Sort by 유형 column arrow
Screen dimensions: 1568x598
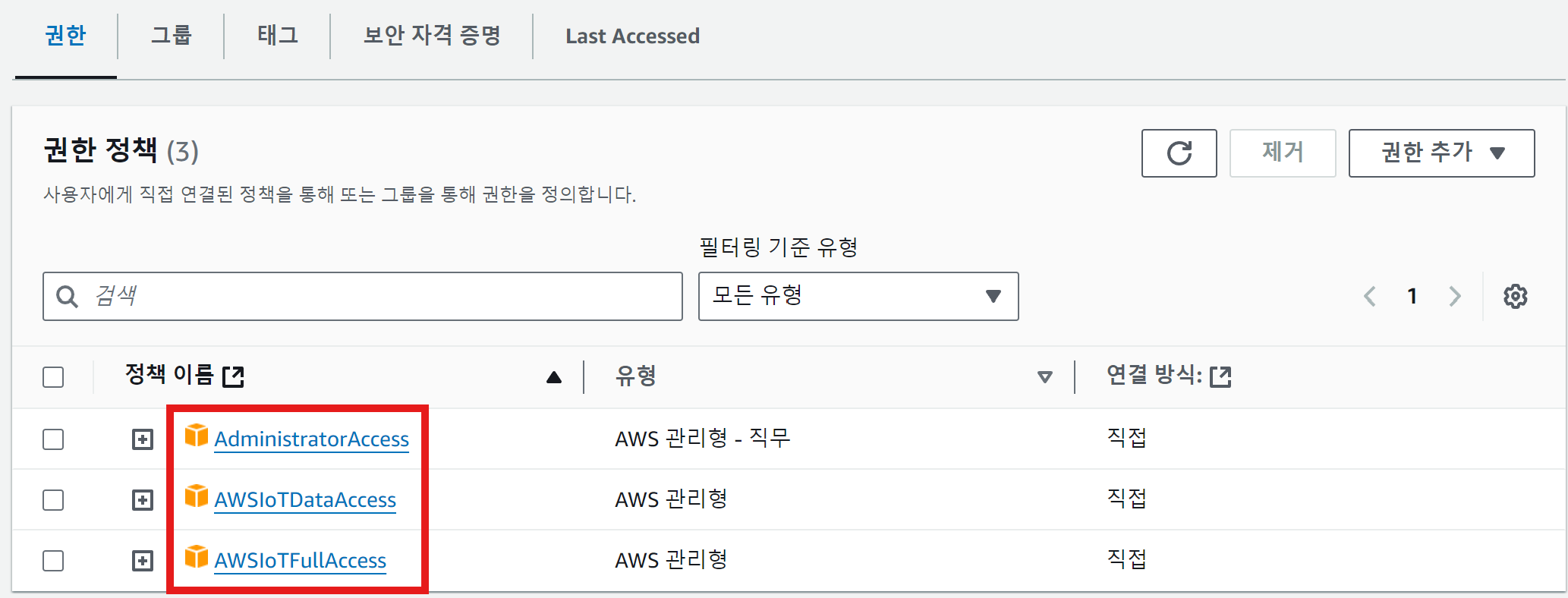pyautogui.click(x=1044, y=377)
